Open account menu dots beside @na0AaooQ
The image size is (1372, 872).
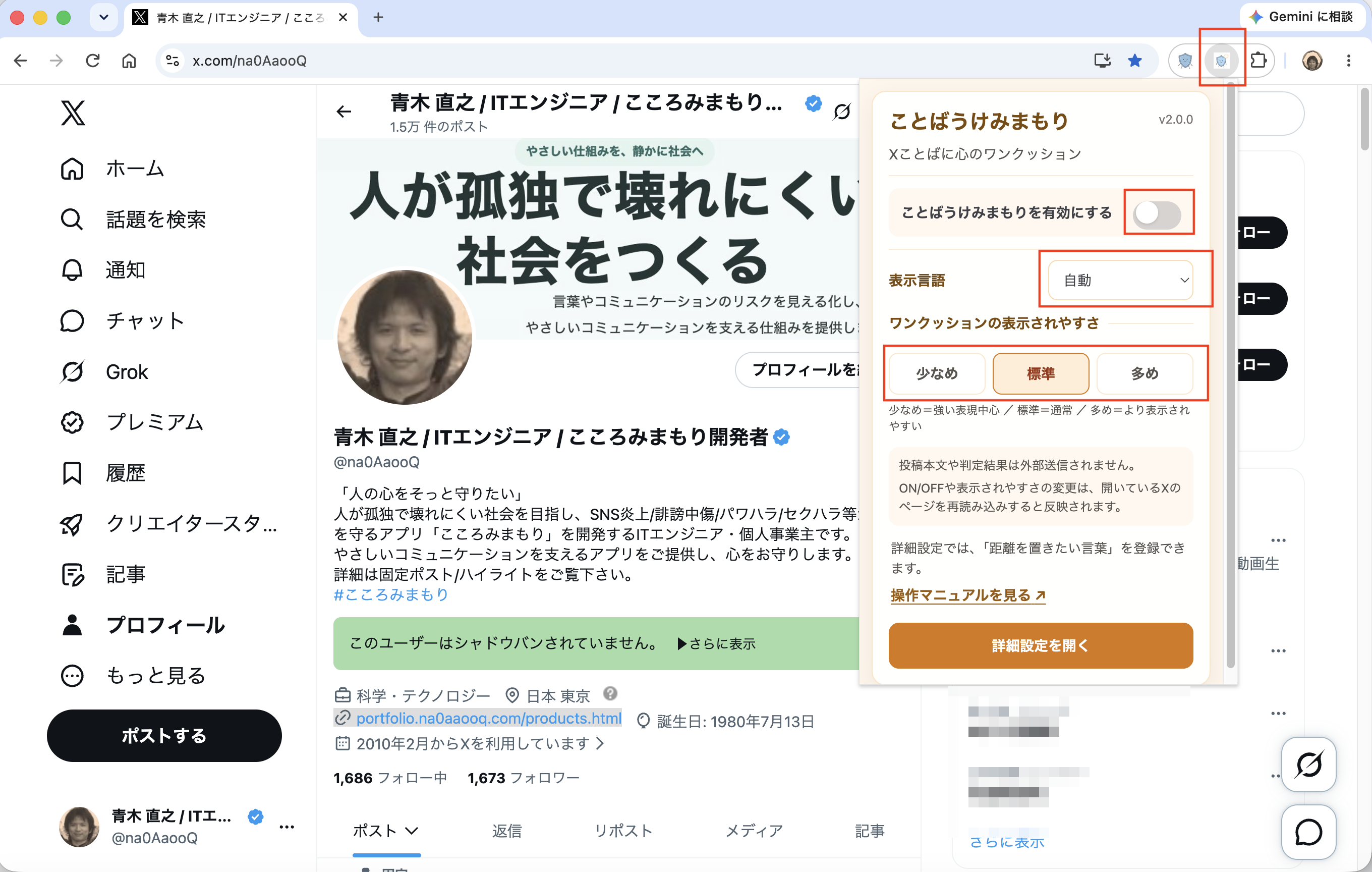287,827
